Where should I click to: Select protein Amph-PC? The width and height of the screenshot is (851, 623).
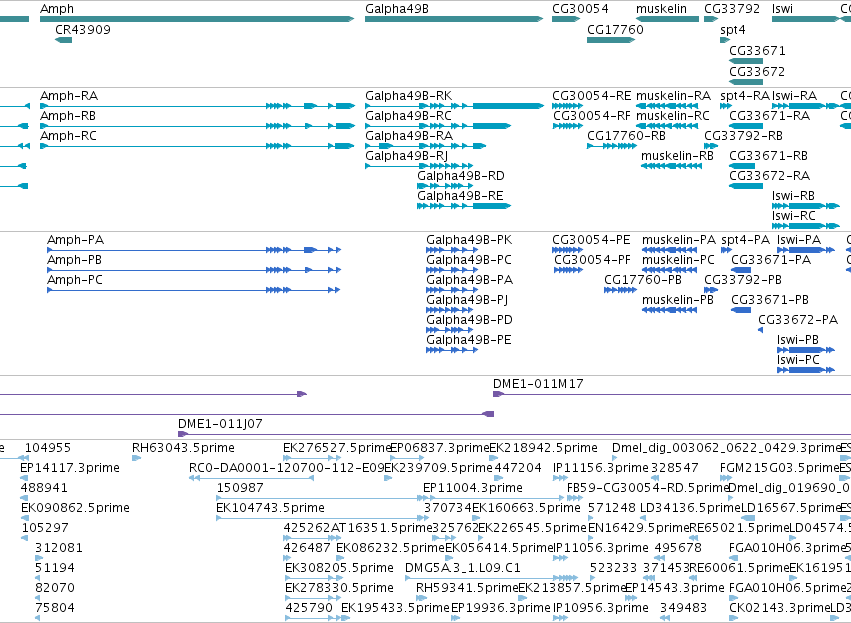coord(194,290)
